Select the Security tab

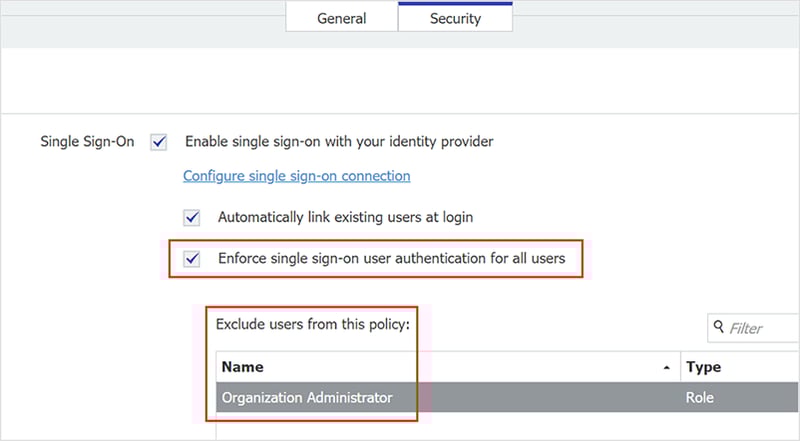455,18
